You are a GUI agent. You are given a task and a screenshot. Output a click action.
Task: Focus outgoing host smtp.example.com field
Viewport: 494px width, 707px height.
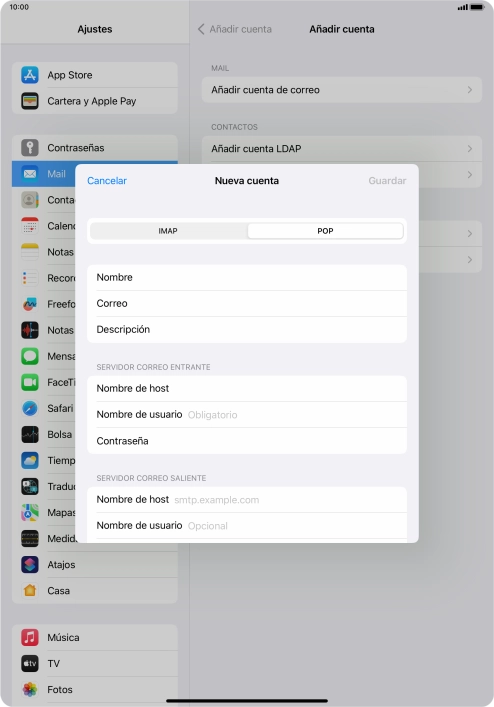point(247,499)
